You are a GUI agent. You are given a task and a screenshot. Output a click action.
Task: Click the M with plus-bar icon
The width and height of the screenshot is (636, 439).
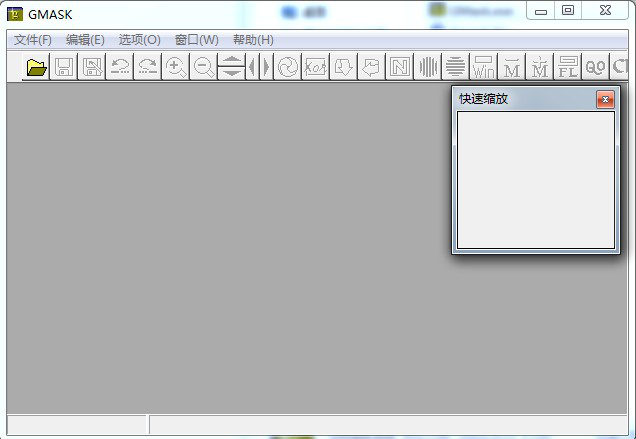pyautogui.click(x=539, y=67)
